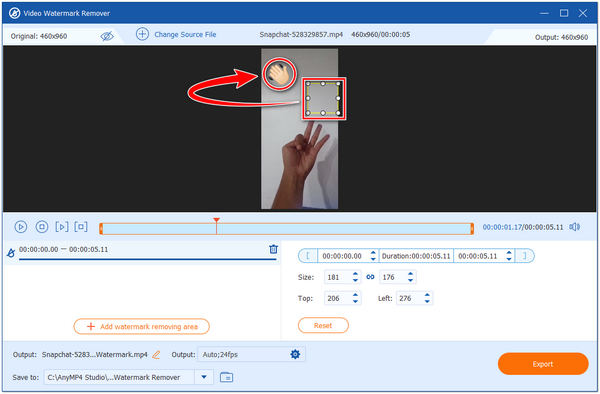Rename output file with pencil icon
This screenshot has width=600, height=394.
[x=156, y=355]
